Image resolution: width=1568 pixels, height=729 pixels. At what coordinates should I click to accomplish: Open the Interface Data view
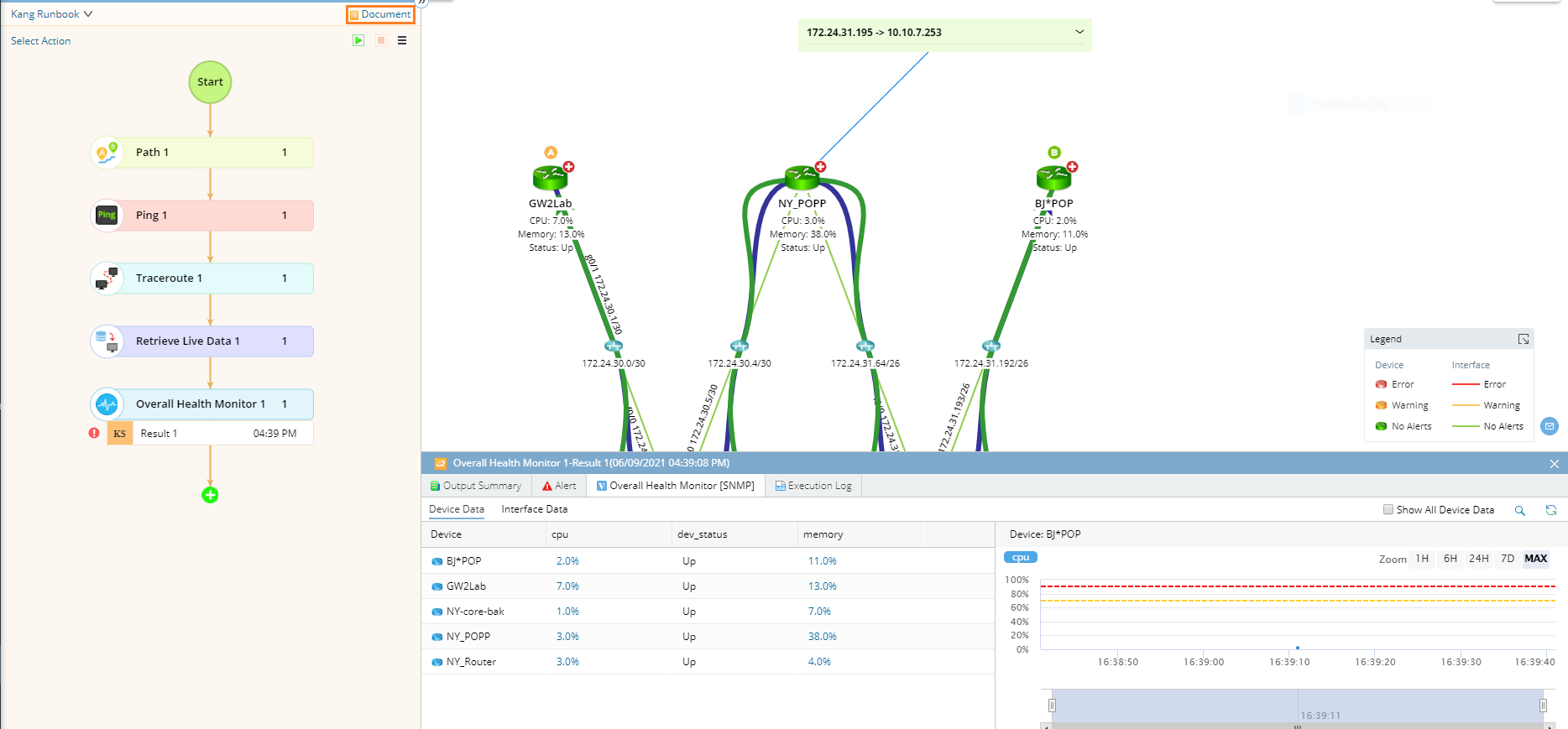point(534,509)
